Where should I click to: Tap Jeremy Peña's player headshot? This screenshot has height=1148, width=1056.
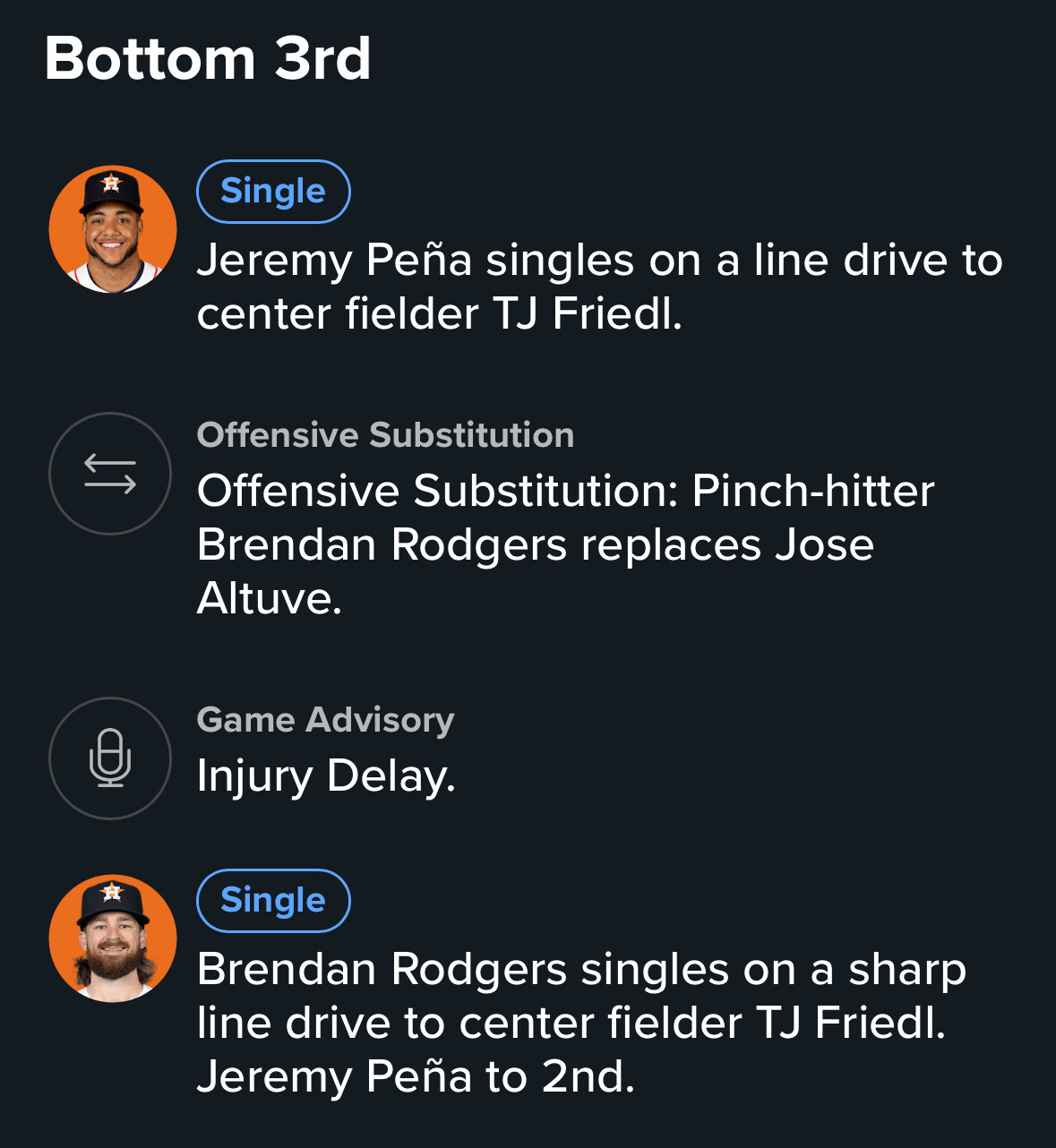tap(112, 229)
